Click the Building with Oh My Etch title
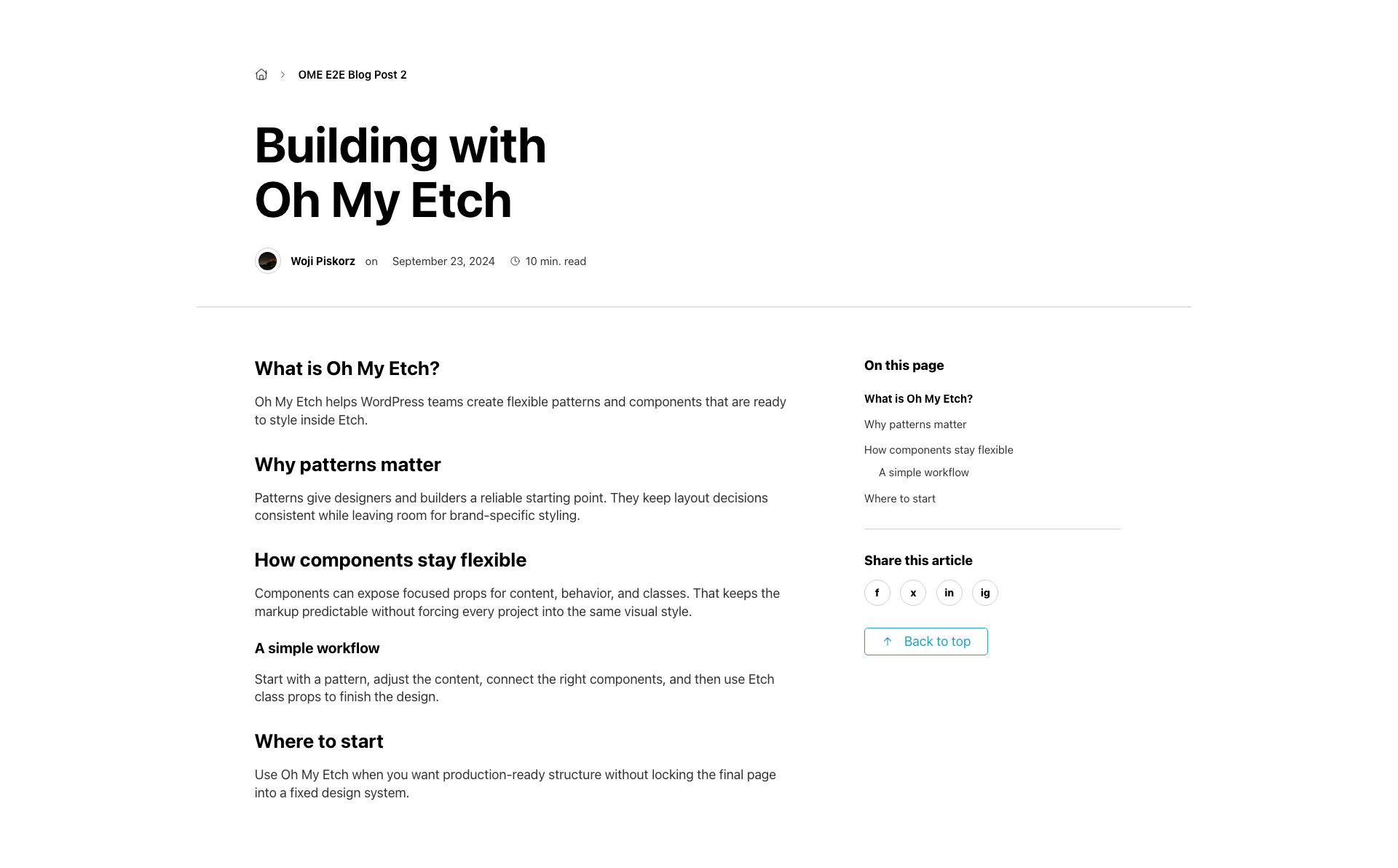This screenshot has height=868, width=1398. point(400,173)
